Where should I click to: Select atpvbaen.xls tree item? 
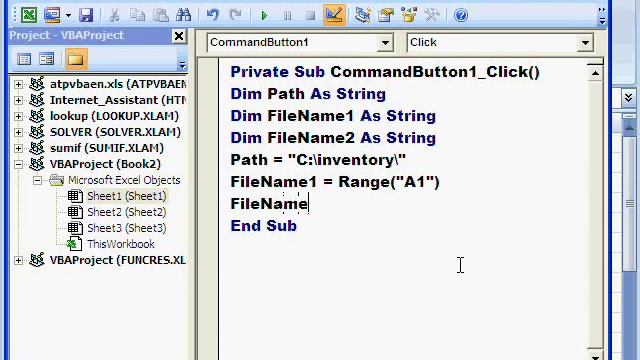coord(118,84)
